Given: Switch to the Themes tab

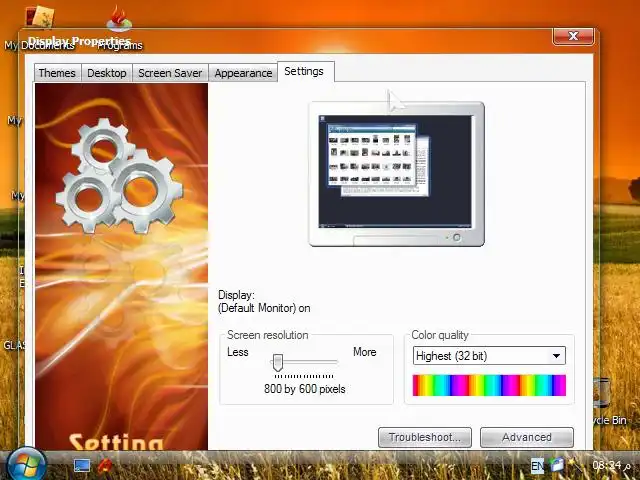Looking at the screenshot, I should [x=58, y=73].
